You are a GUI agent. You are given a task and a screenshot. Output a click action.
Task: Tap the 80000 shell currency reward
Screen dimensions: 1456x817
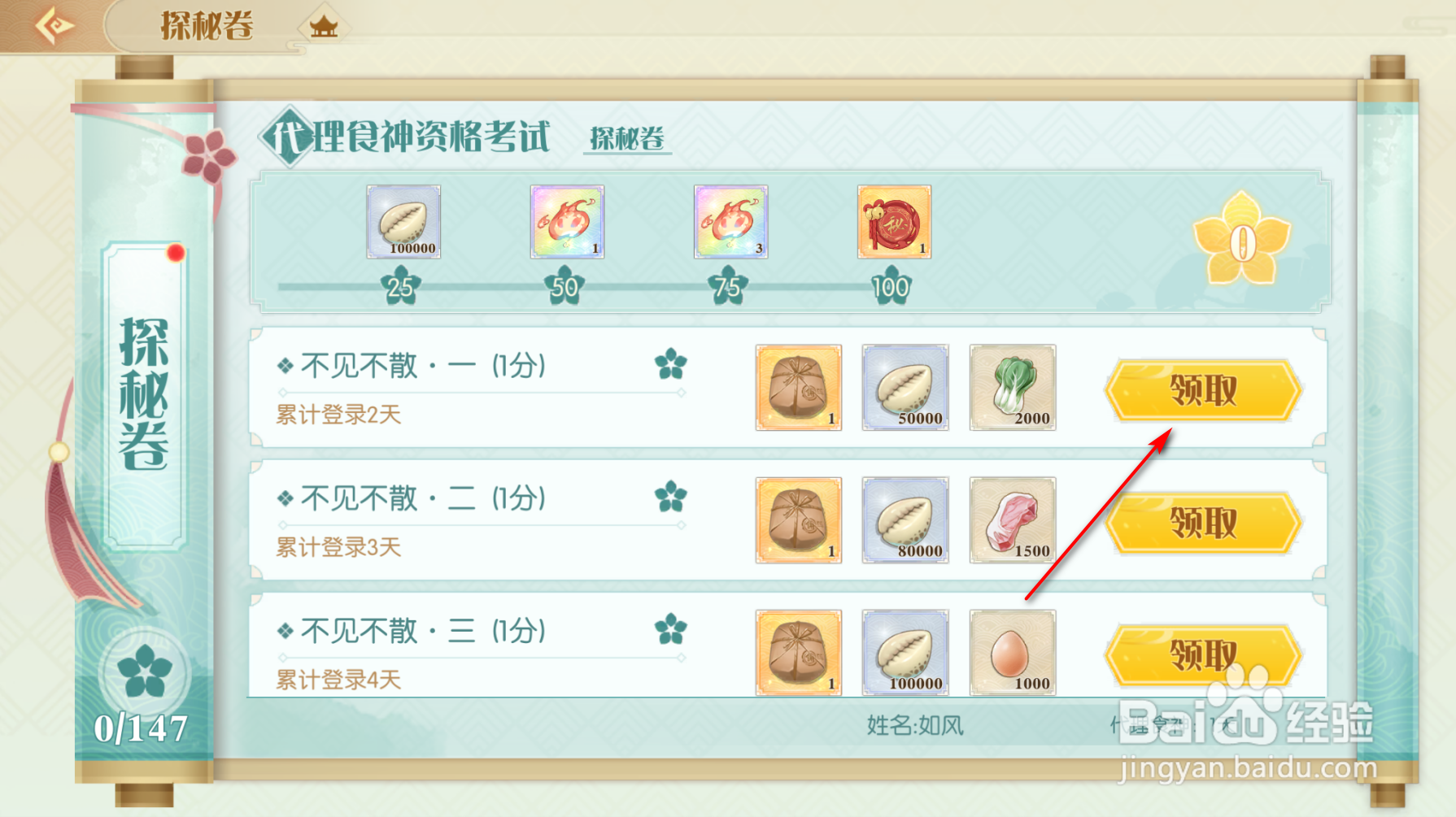click(905, 520)
